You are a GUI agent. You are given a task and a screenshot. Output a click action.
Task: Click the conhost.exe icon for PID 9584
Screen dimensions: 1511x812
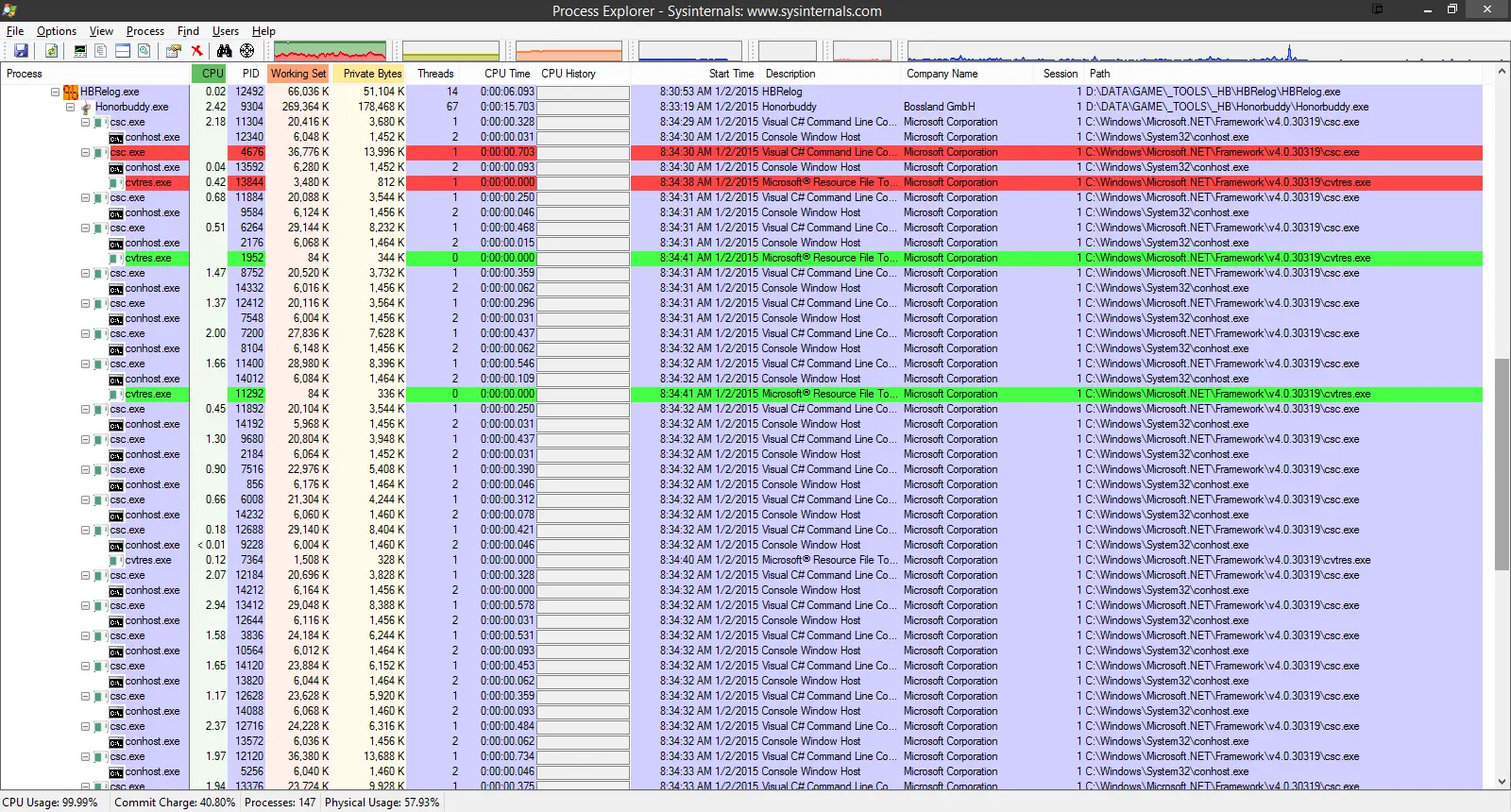coord(116,213)
